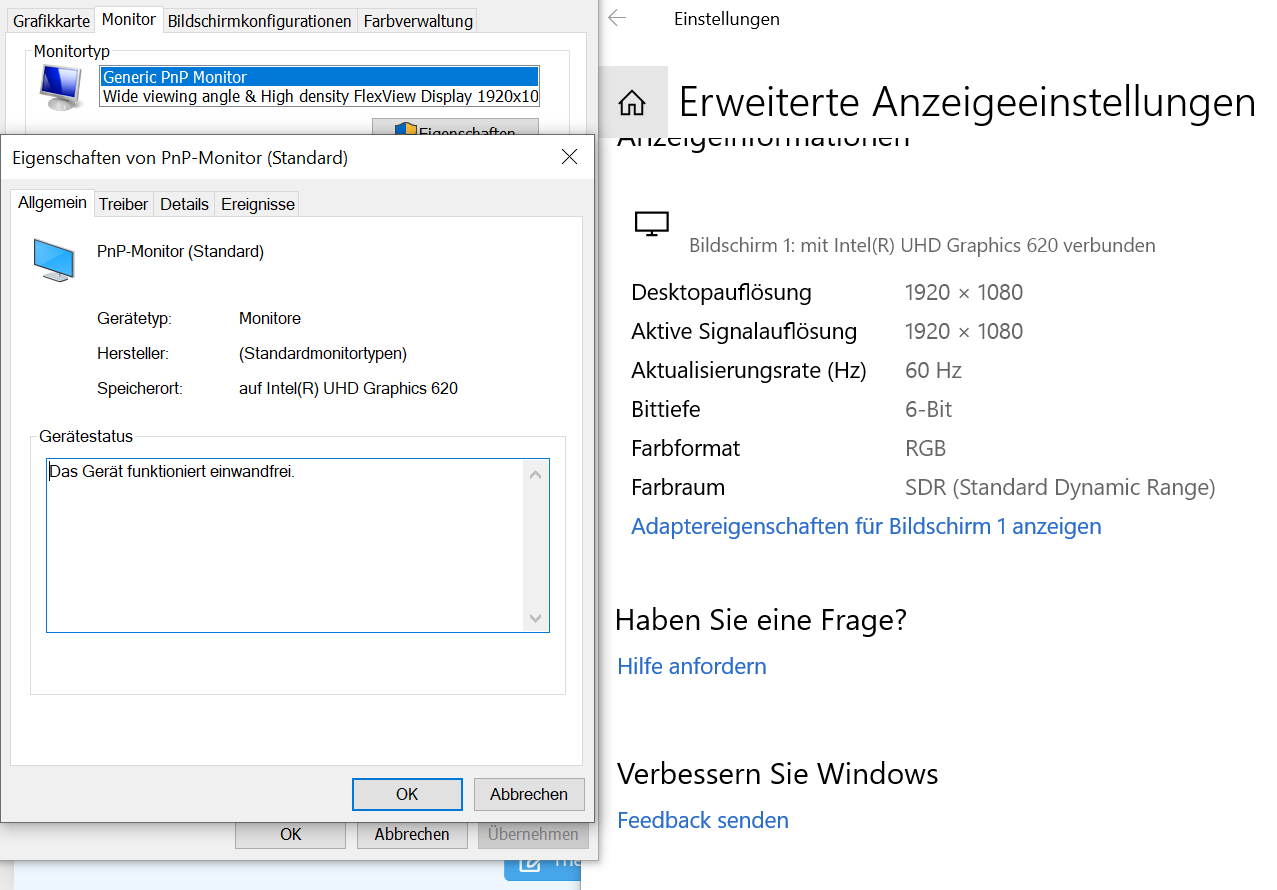Open the Hilfe anfordern link

pos(692,666)
